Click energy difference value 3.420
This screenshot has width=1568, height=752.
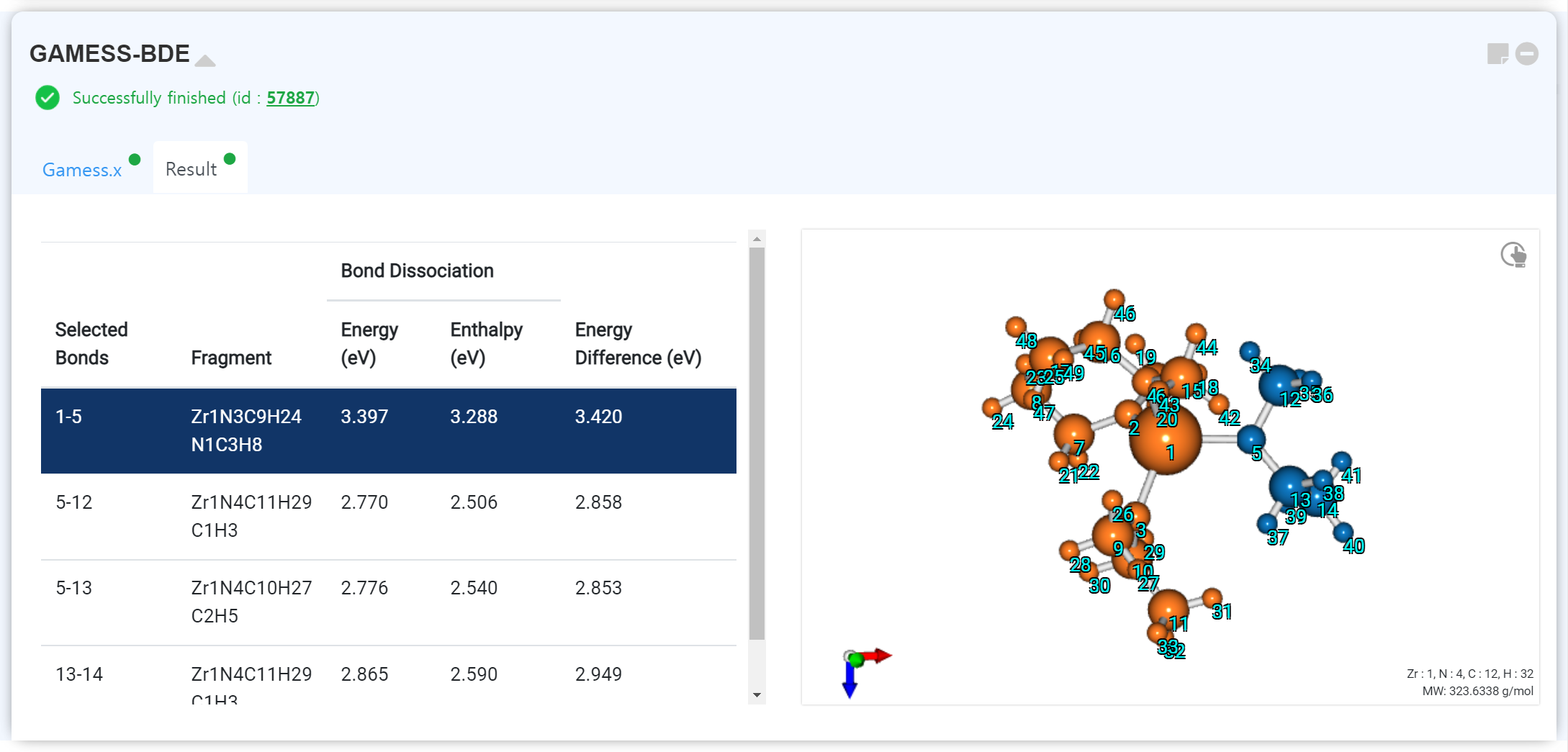pyautogui.click(x=598, y=417)
